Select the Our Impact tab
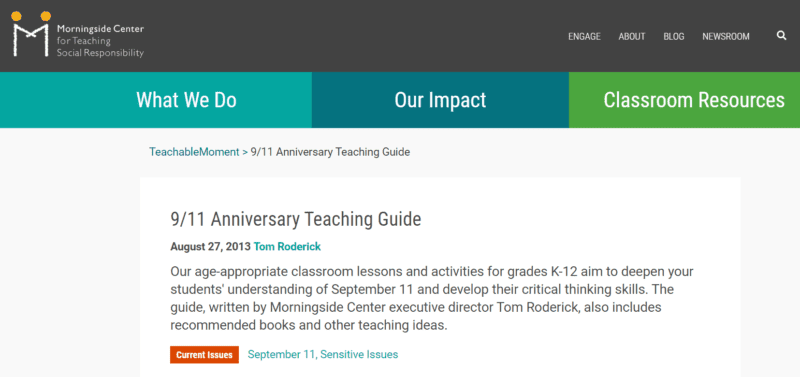 [x=440, y=100]
